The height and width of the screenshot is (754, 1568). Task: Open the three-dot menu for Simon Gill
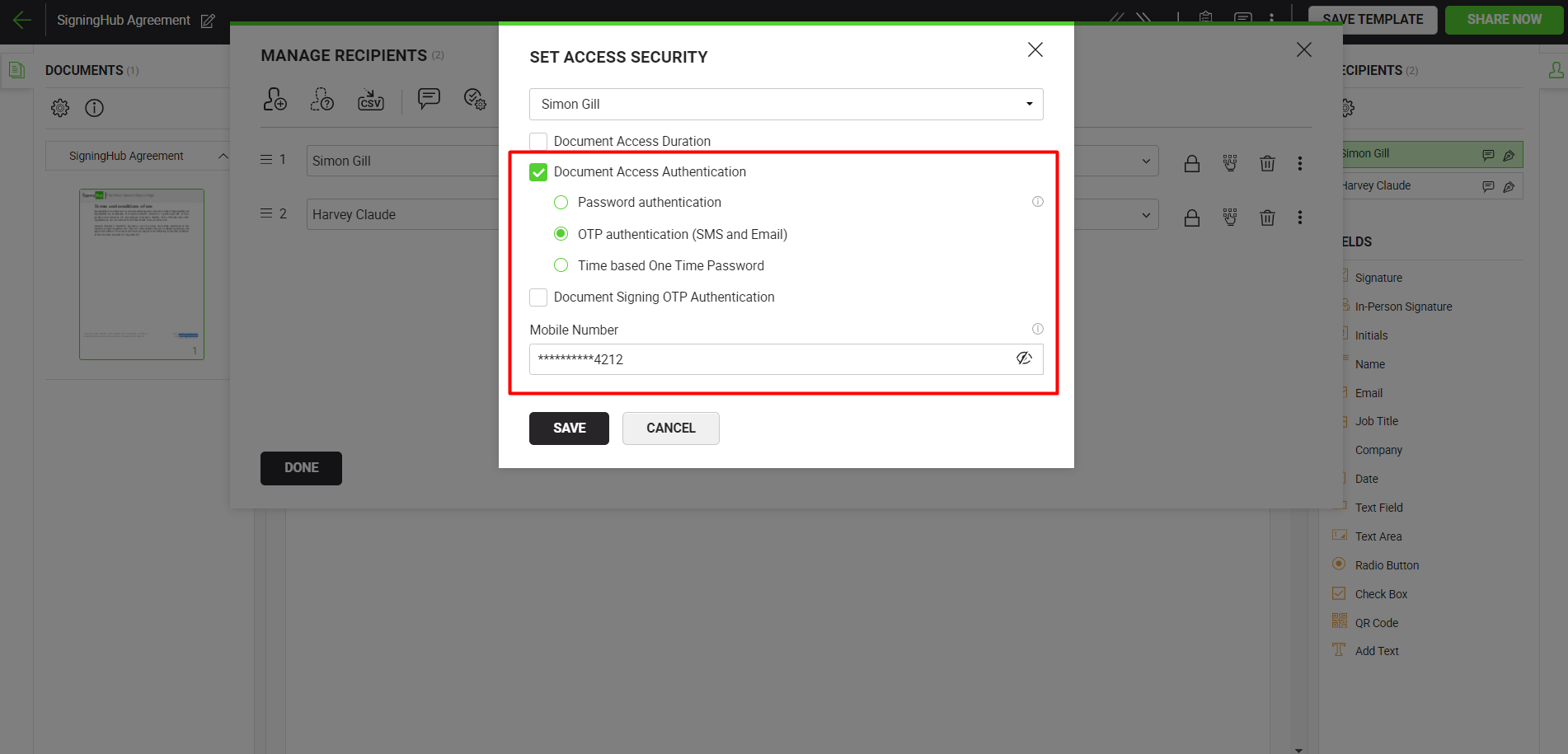(1299, 163)
